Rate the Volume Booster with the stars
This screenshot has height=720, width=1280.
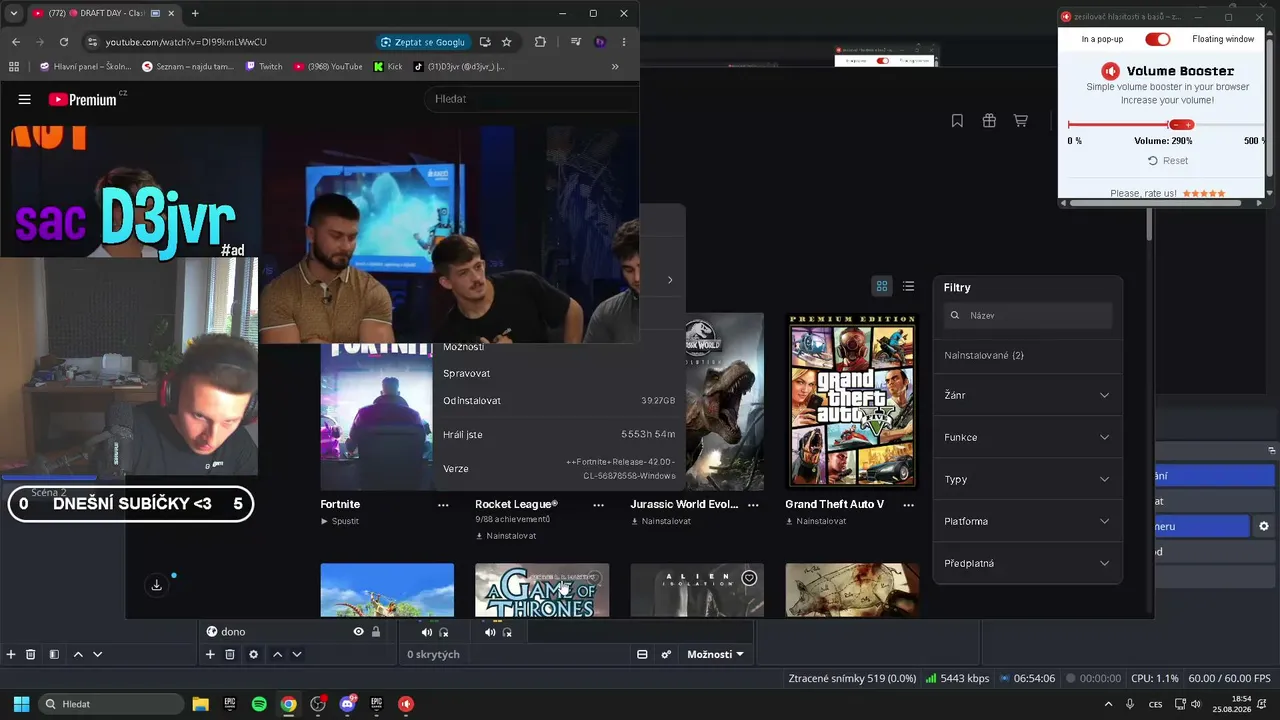(1204, 193)
